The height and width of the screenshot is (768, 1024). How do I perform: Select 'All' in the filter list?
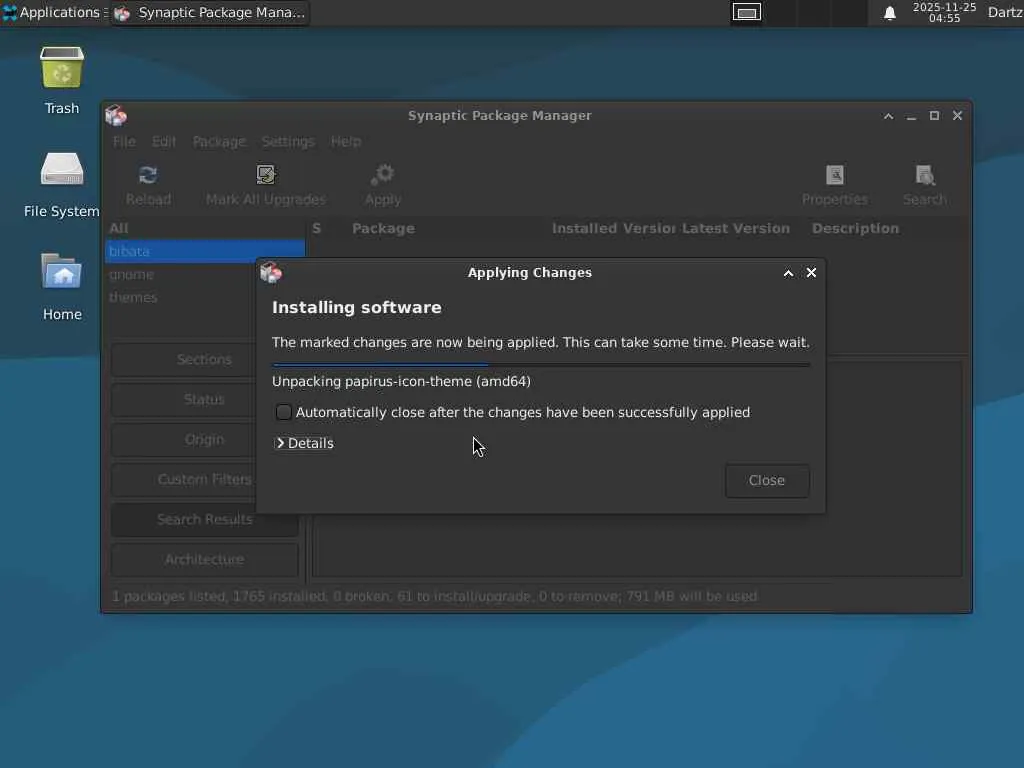coord(205,228)
